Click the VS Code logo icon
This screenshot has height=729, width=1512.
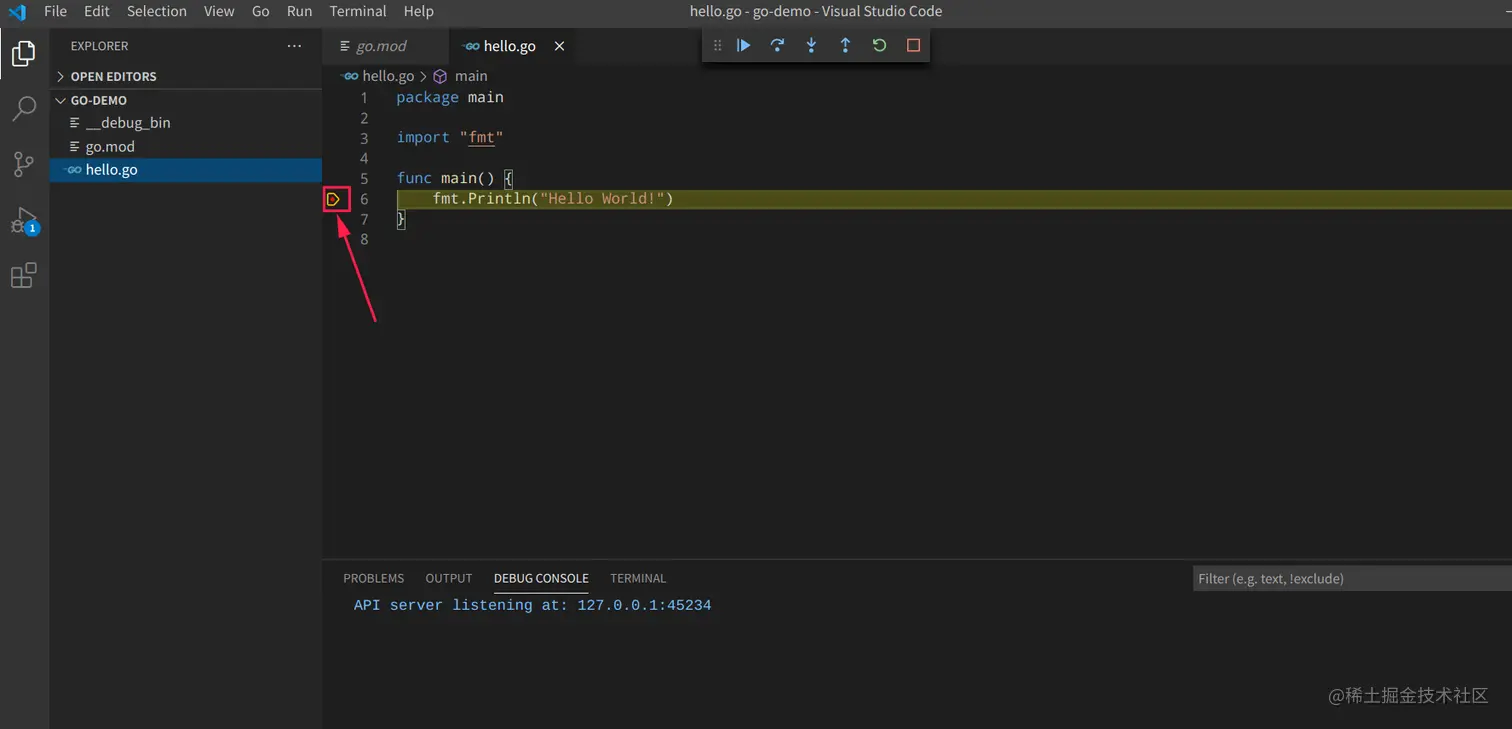17,12
